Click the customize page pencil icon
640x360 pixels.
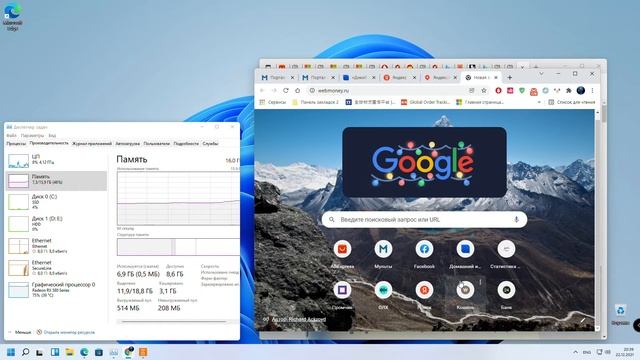coord(583,320)
